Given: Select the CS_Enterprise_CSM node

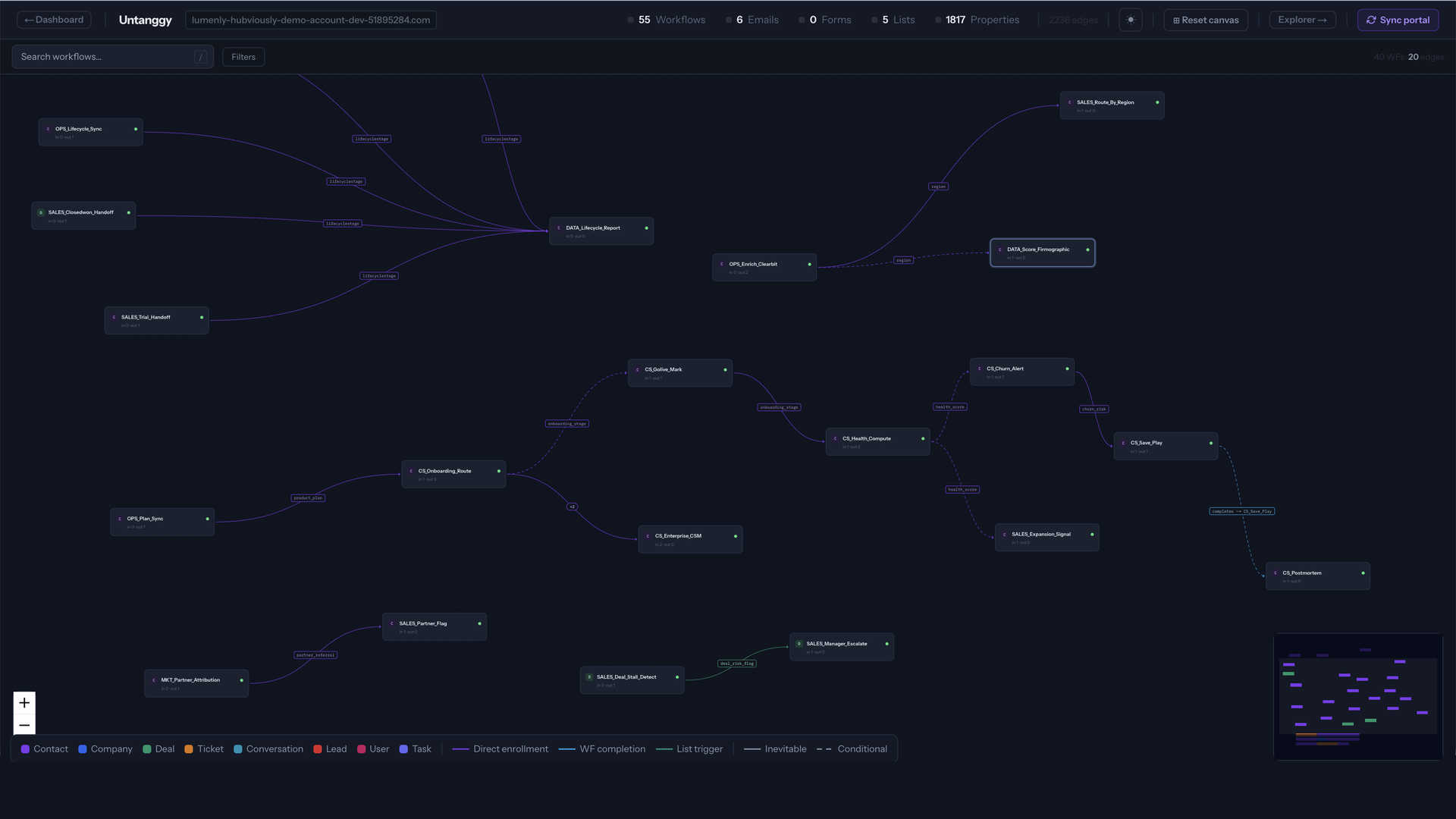Looking at the screenshot, I should click(x=690, y=539).
